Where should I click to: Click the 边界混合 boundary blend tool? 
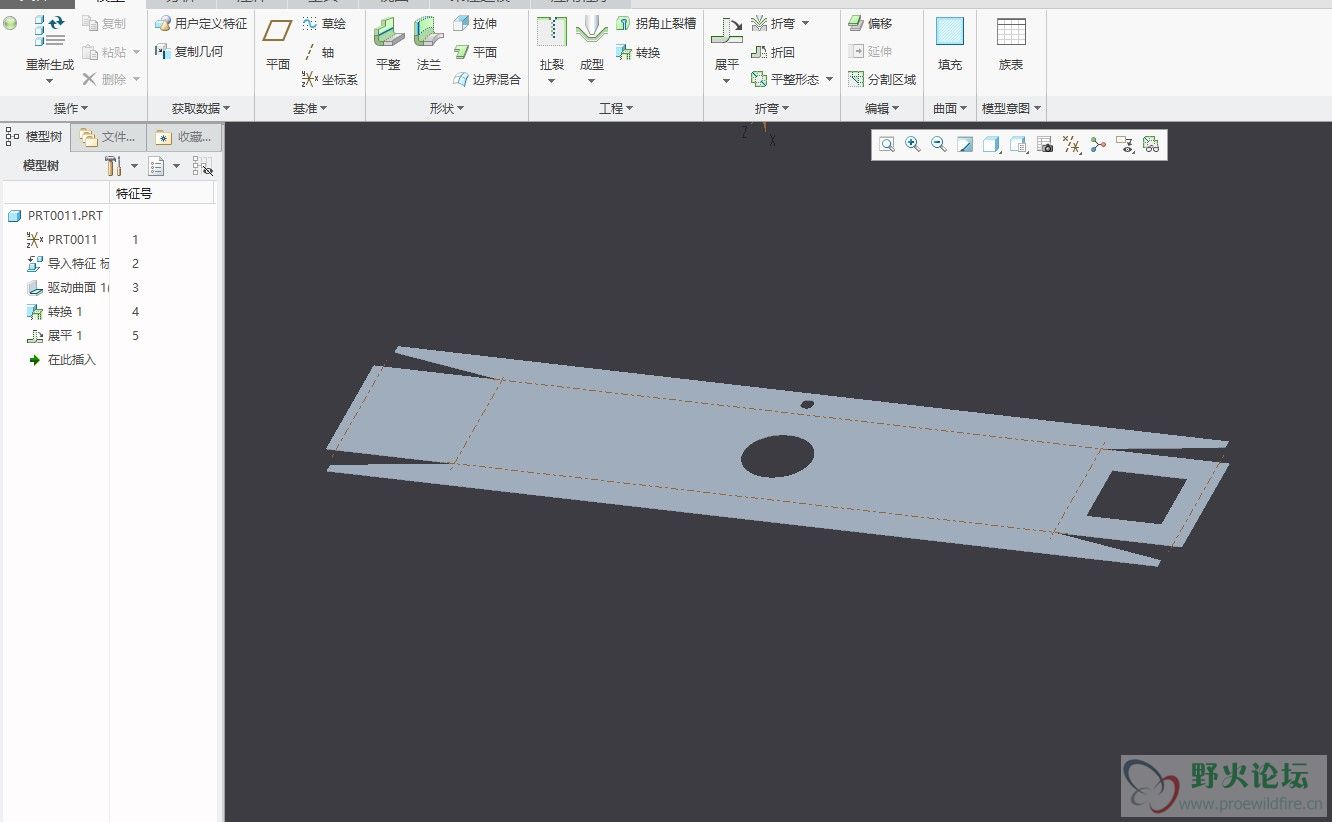487,79
